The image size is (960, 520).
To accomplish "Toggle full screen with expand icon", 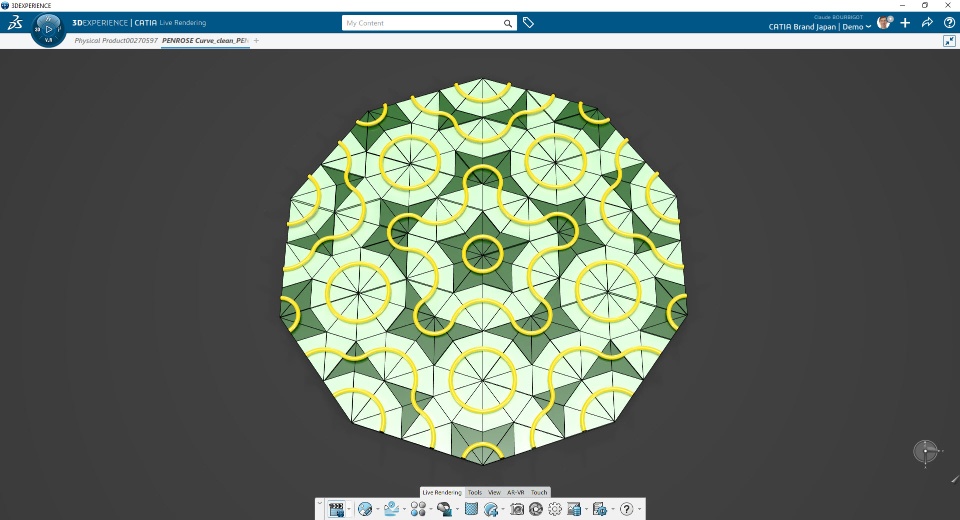I will (949, 40).
